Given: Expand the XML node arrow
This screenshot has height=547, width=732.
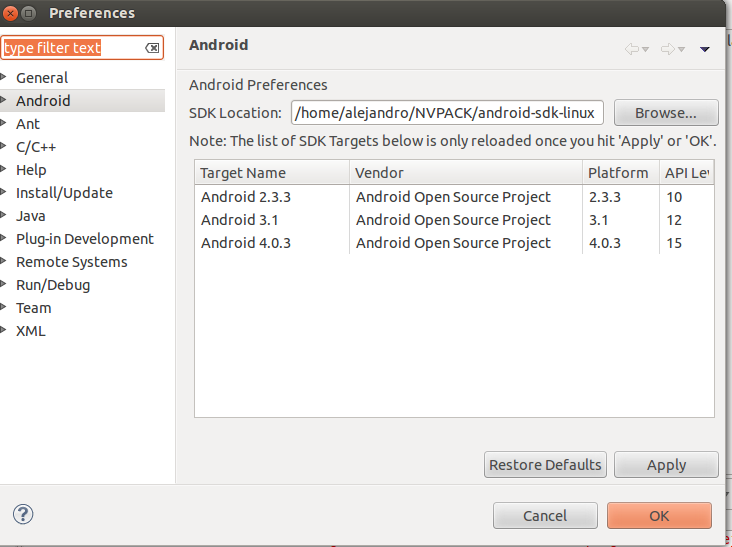Looking at the screenshot, I should point(4,330).
